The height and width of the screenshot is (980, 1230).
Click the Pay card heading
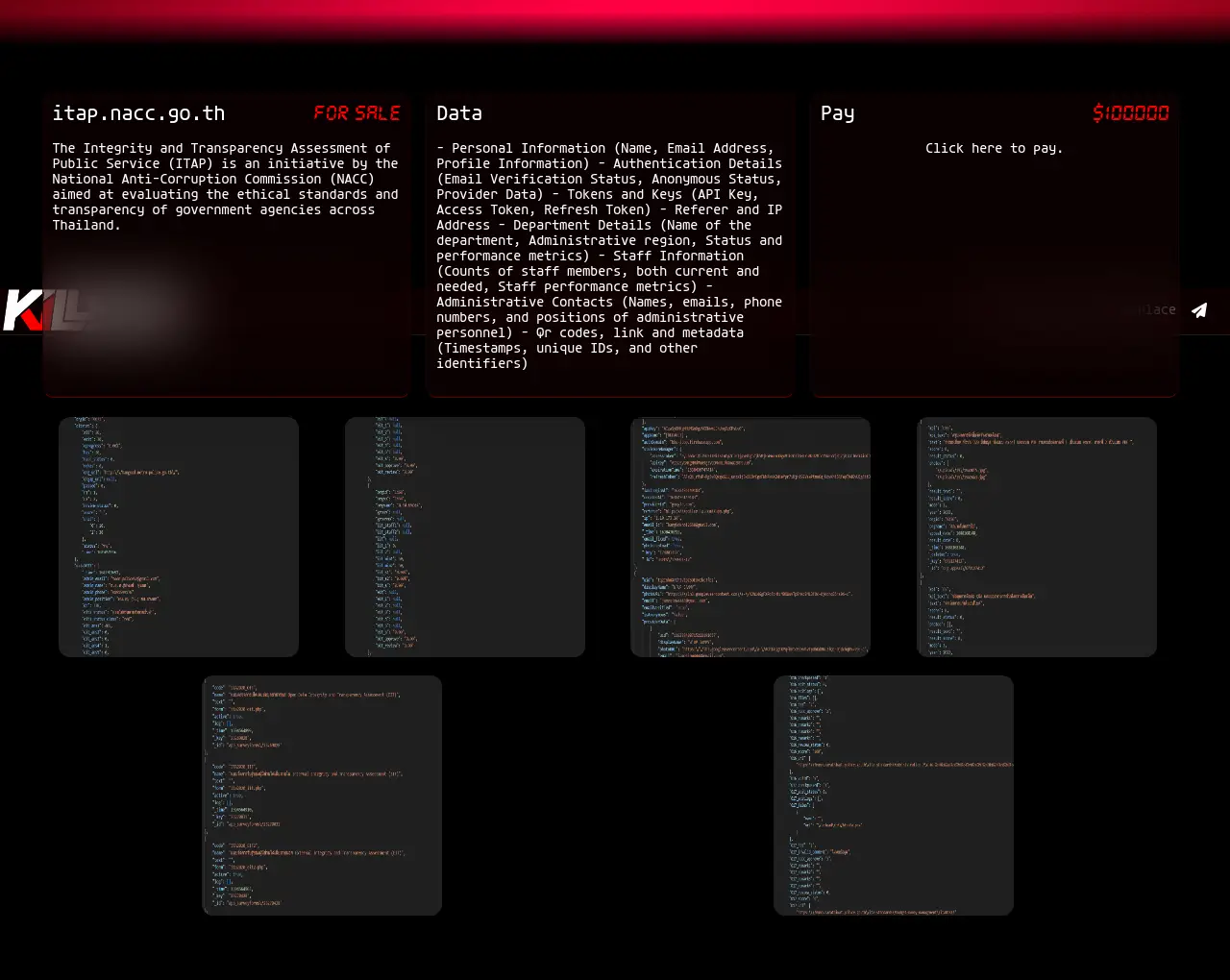point(837,113)
